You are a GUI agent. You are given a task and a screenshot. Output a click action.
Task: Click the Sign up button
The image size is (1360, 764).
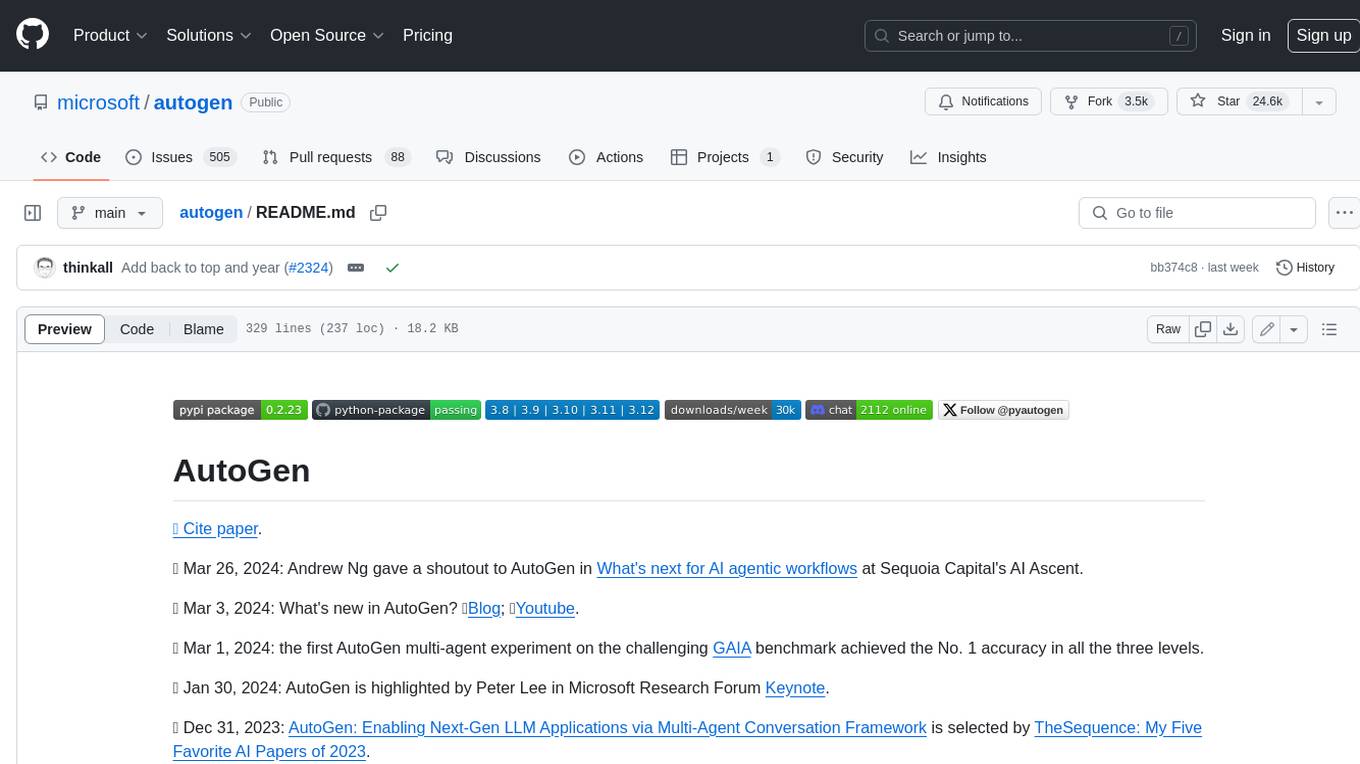[x=1323, y=35]
